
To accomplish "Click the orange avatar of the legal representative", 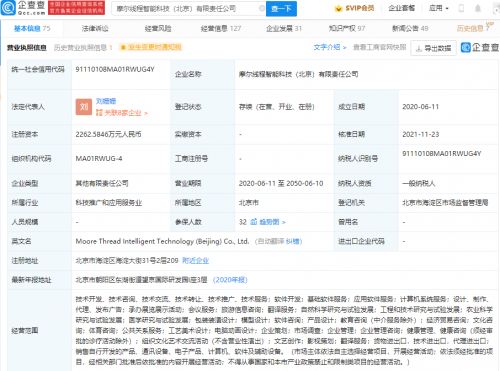I will pos(84,107).
